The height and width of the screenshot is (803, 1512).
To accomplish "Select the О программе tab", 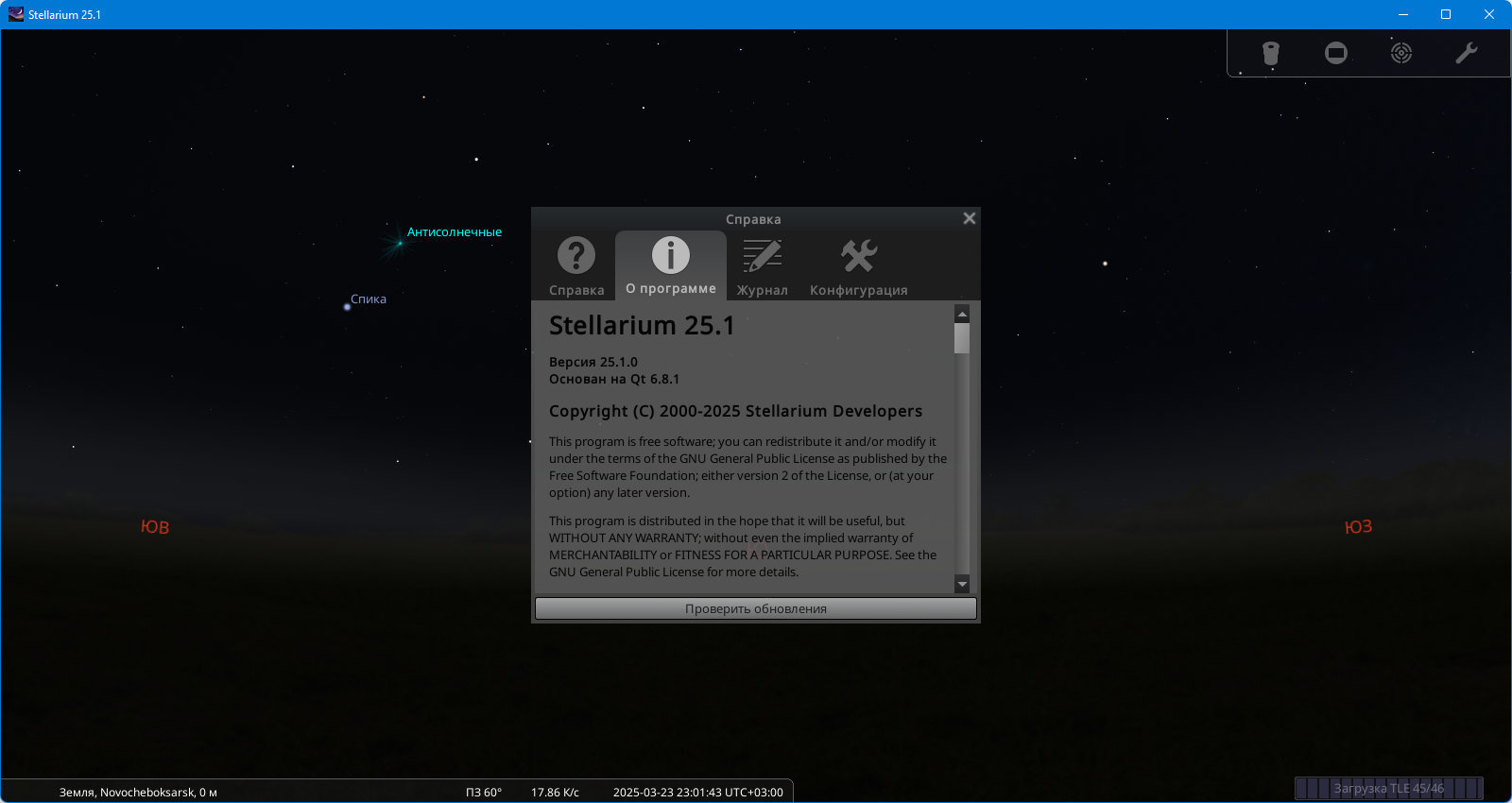I will pos(671,265).
